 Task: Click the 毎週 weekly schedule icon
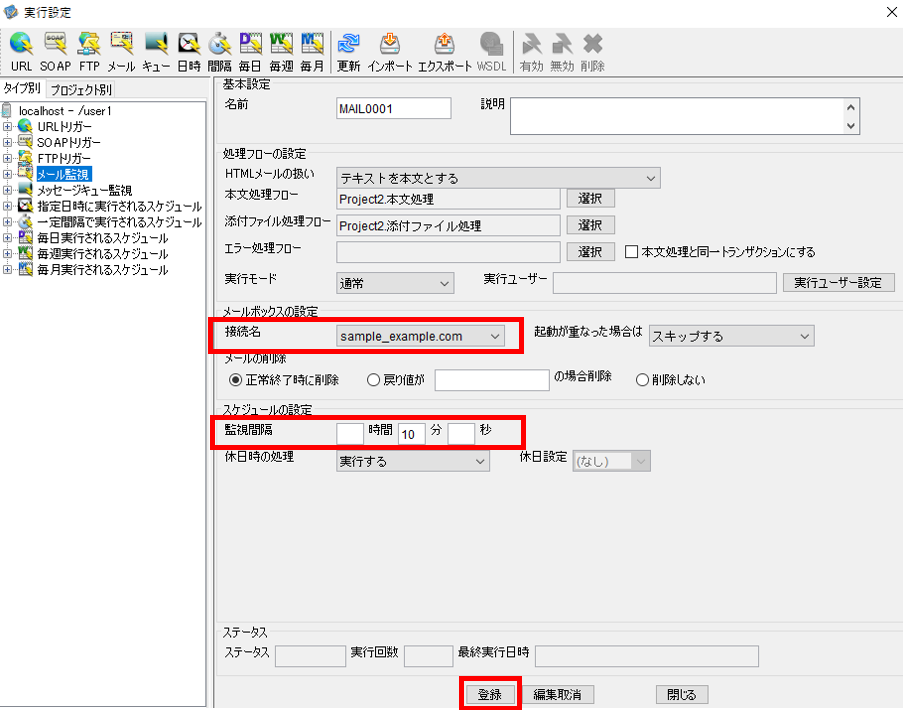coord(281,52)
